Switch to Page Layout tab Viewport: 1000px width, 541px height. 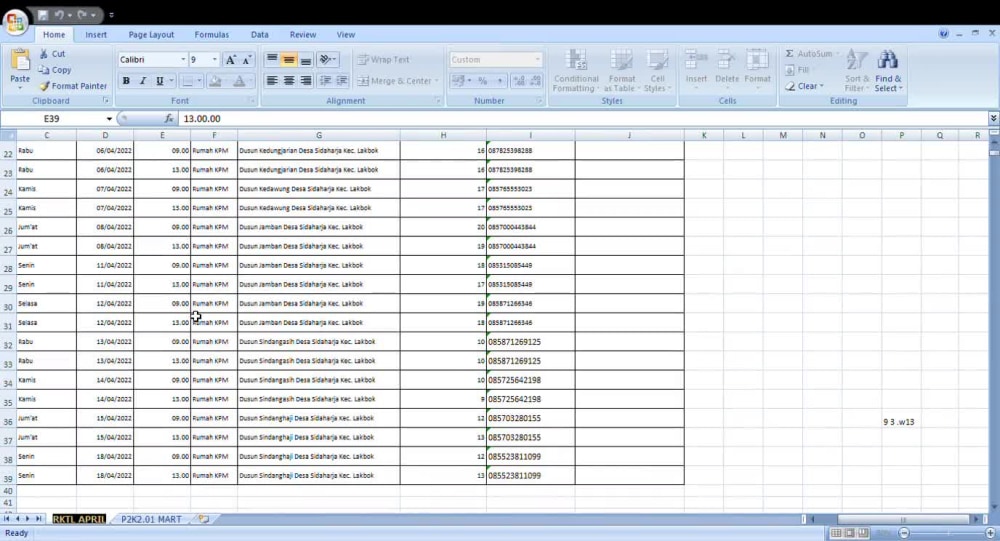click(151, 34)
